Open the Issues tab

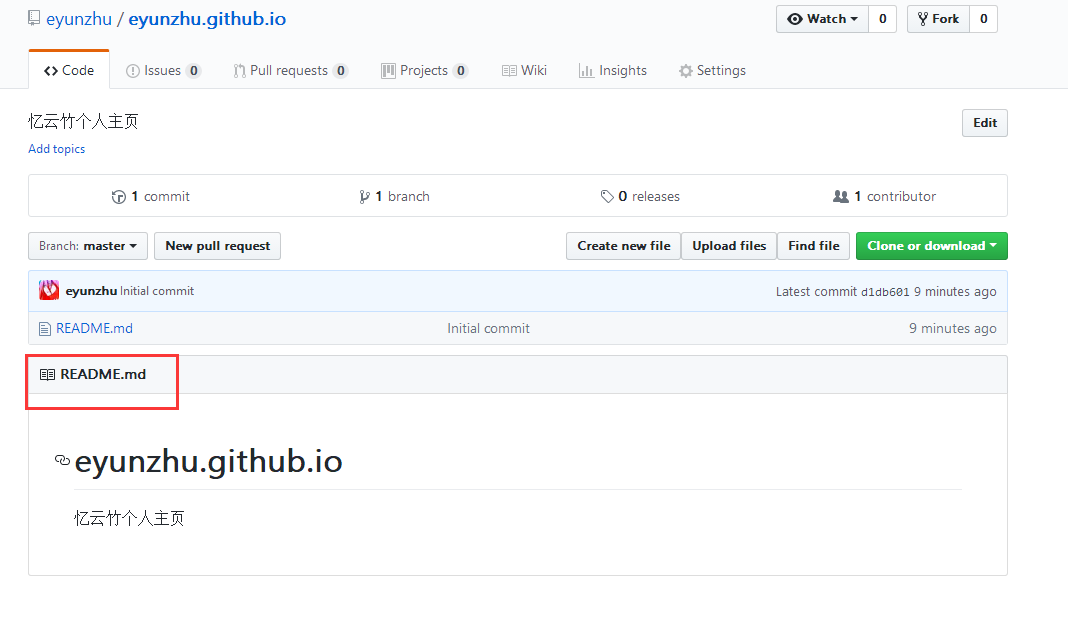pos(163,71)
